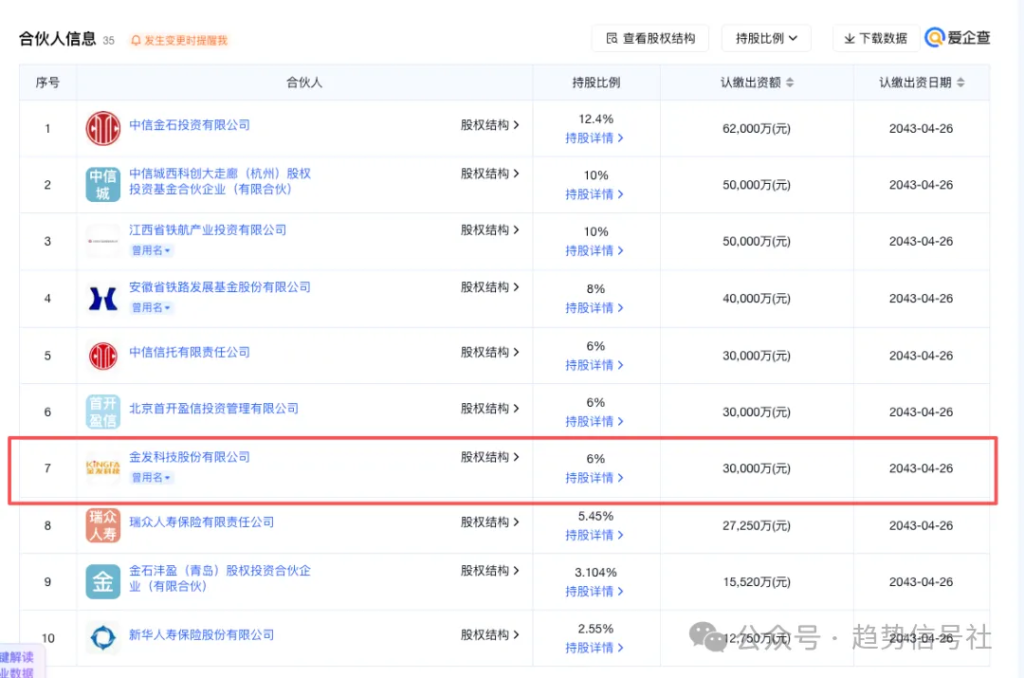Click the 中信城 logo in row 2
Image resolution: width=1024 pixels, height=678 pixels.
[103, 184]
